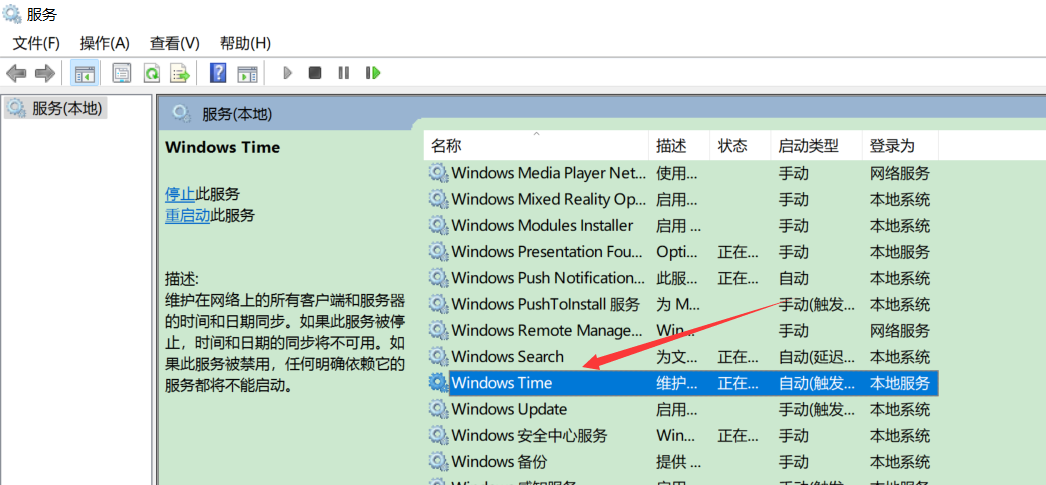1046x485 pixels.
Task: Stop service using square toolbar button
Action: (x=315, y=73)
